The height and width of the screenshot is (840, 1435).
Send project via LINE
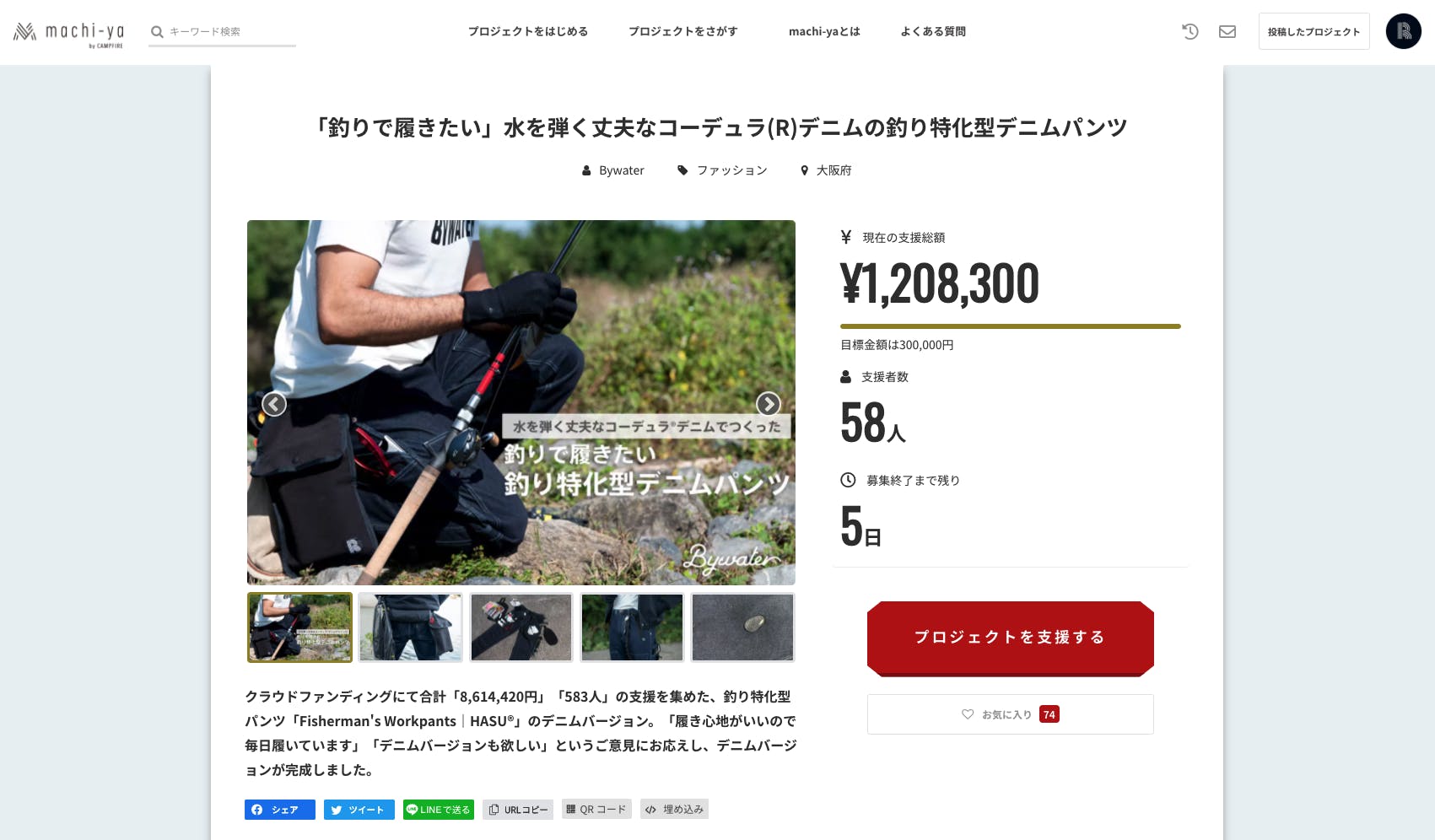[439, 810]
